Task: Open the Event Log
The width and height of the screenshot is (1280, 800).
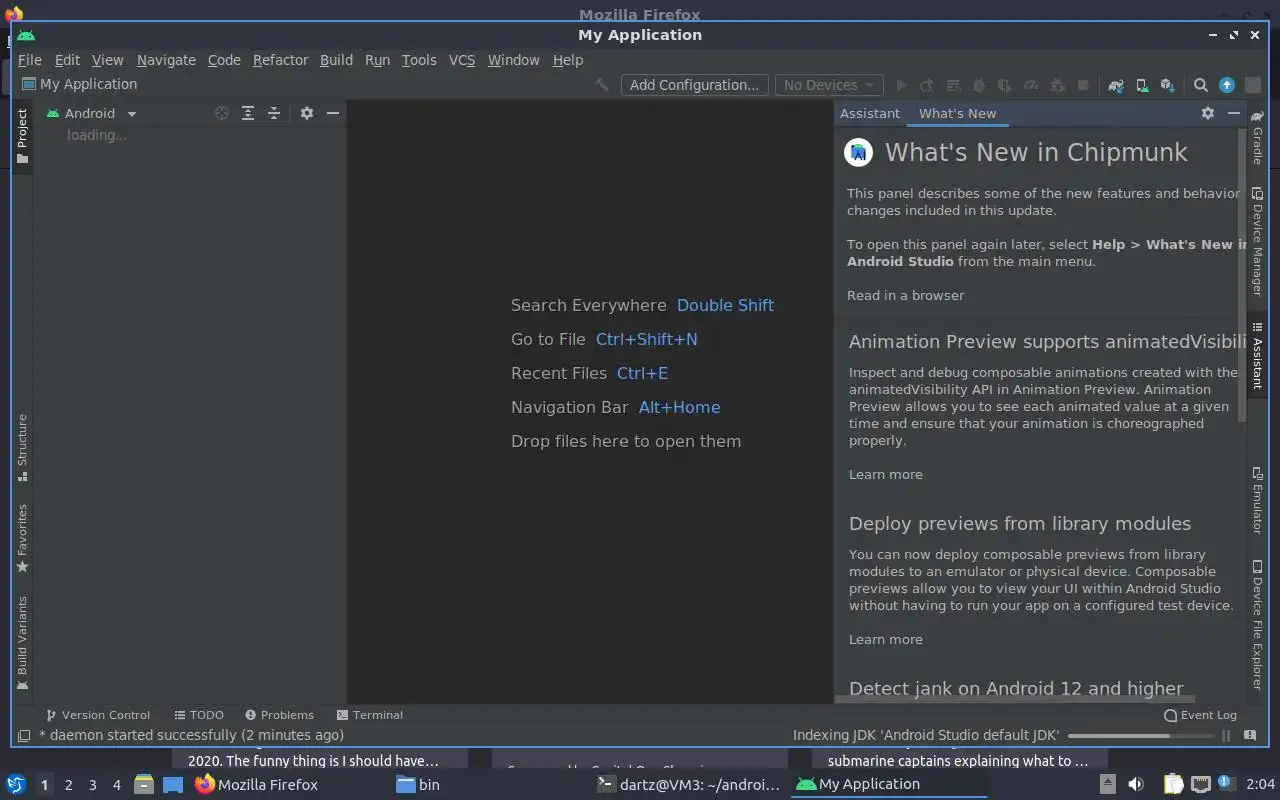Action: (x=1200, y=715)
